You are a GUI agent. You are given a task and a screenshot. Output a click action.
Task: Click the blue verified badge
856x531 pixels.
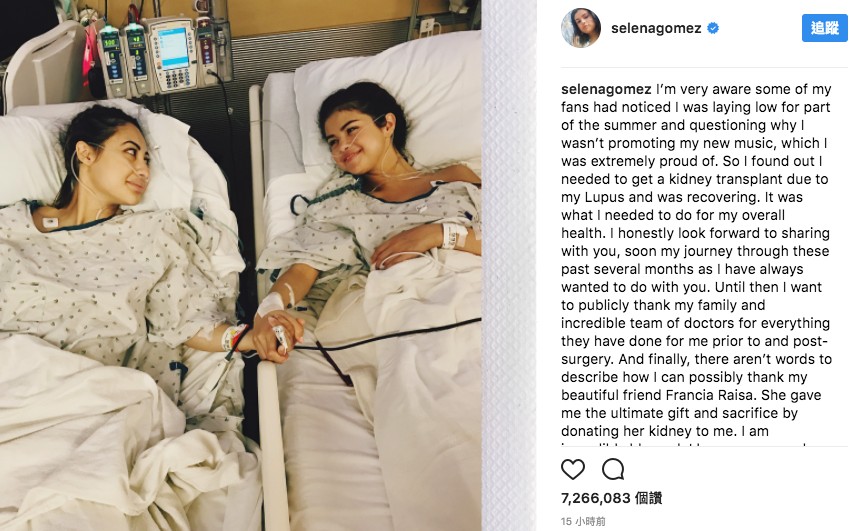pyautogui.click(x=713, y=28)
